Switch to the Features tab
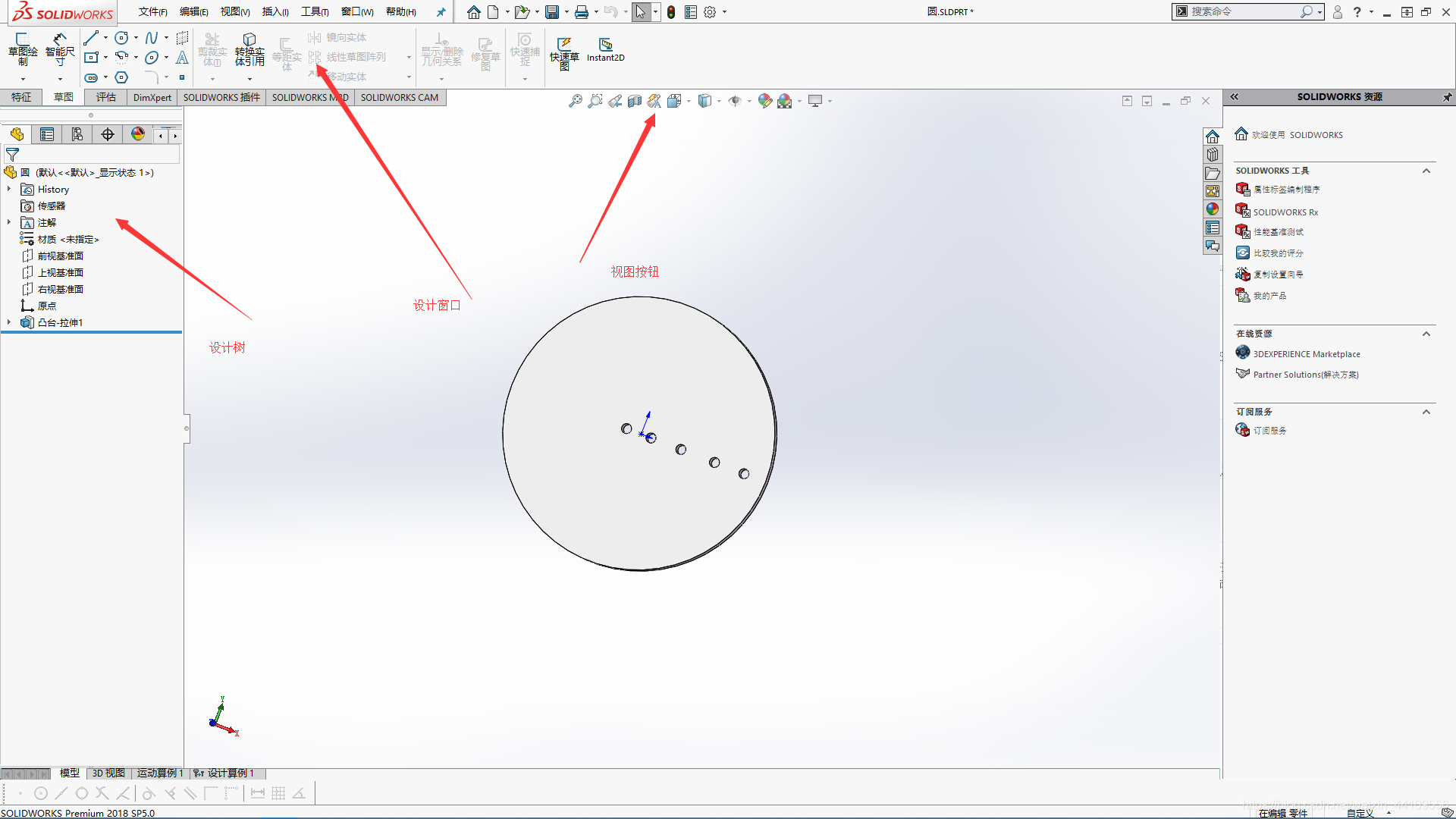The height and width of the screenshot is (819, 1456). [21, 98]
